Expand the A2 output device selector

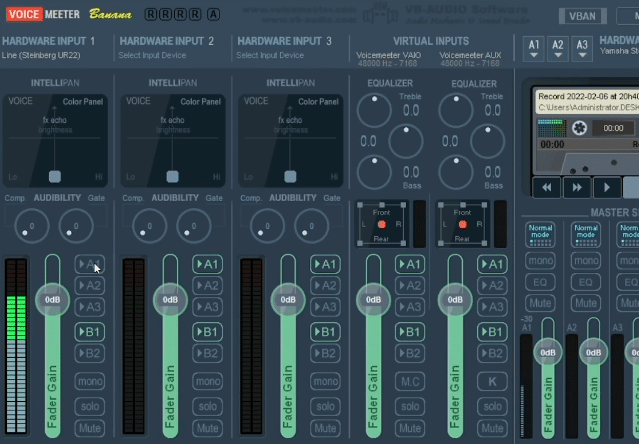pyautogui.click(x=558, y=46)
